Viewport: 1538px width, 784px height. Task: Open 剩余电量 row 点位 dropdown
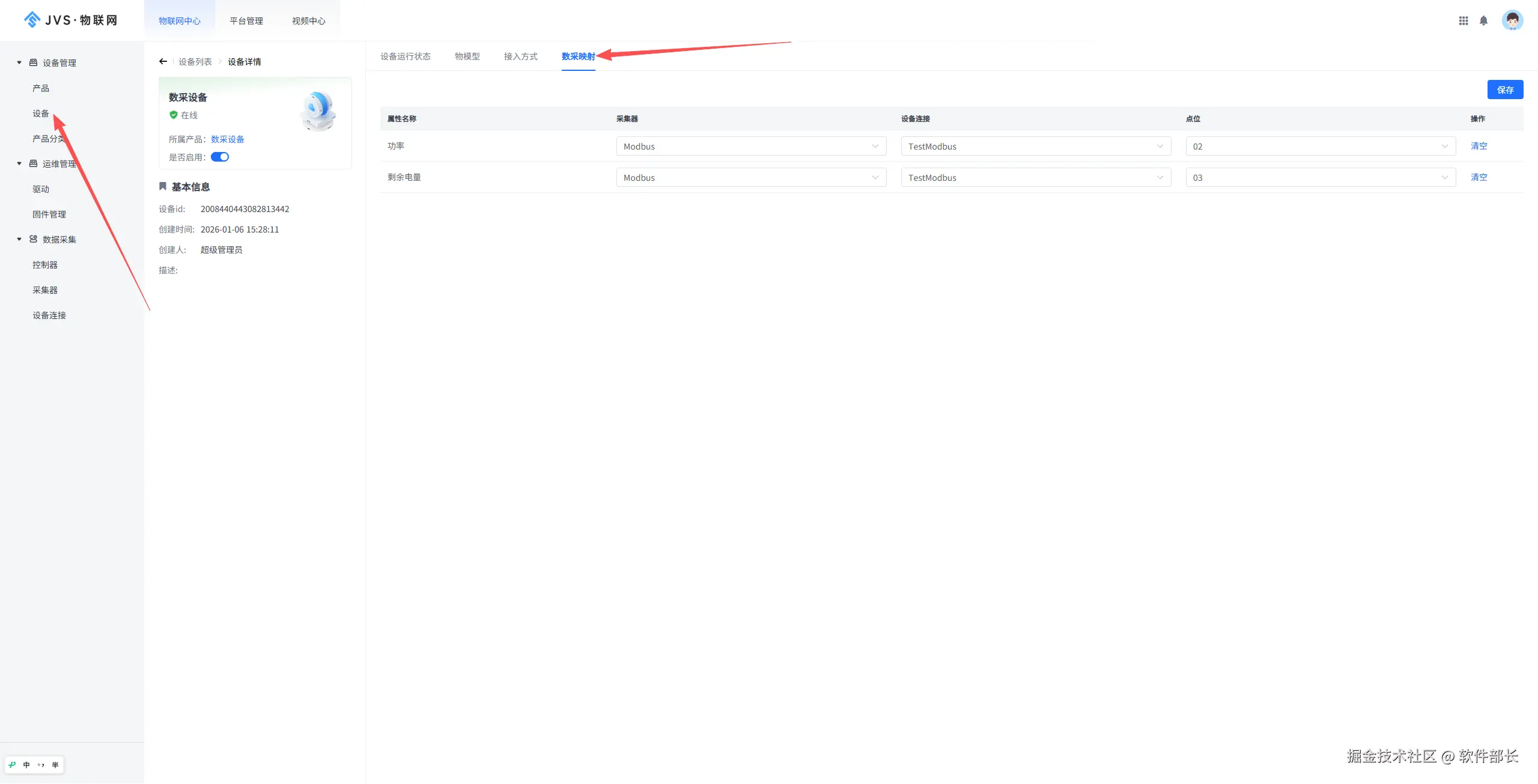pyautogui.click(x=1321, y=177)
